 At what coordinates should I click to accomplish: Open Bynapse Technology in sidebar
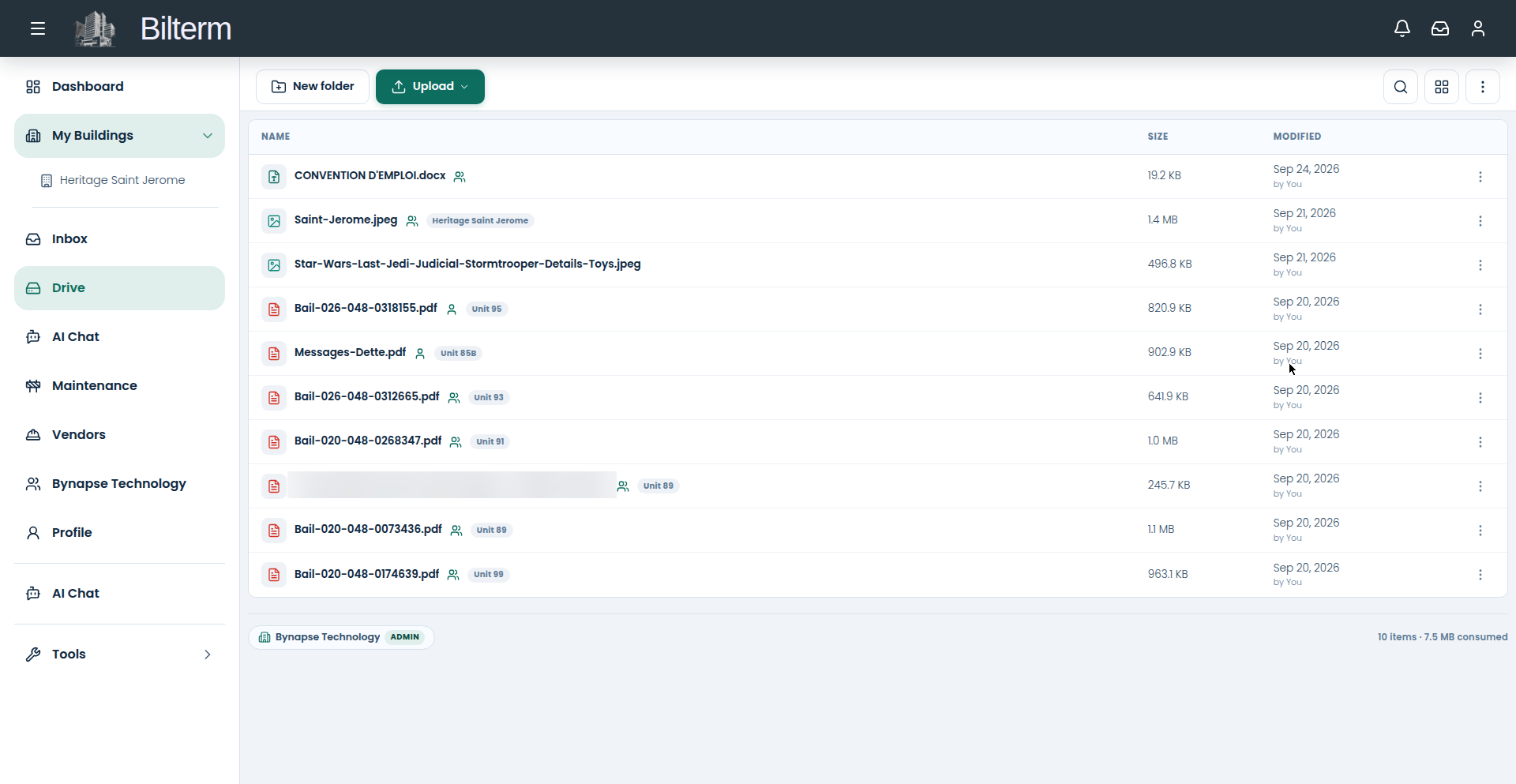tap(119, 484)
